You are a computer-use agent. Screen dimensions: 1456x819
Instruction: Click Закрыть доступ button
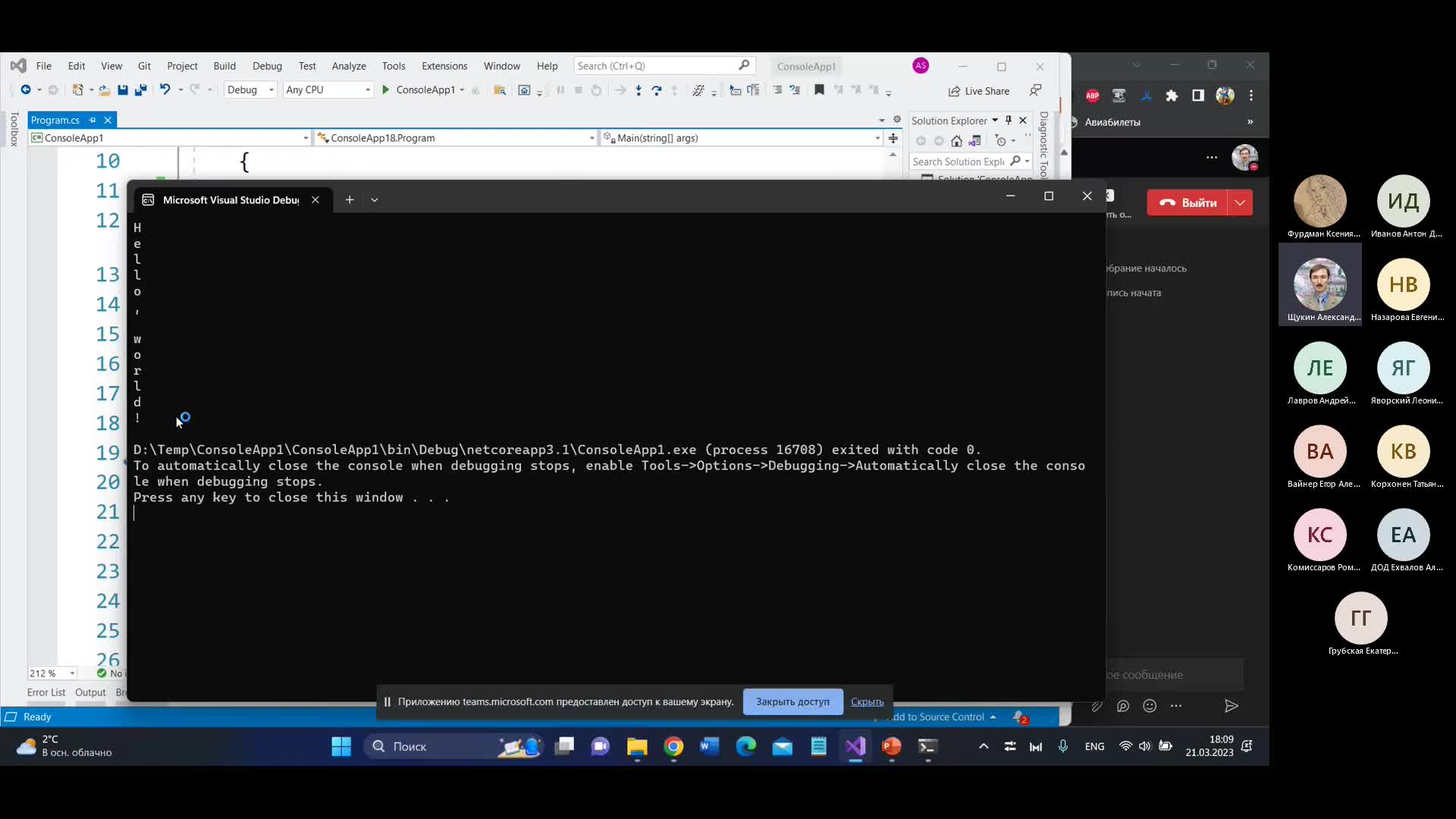pyautogui.click(x=792, y=701)
